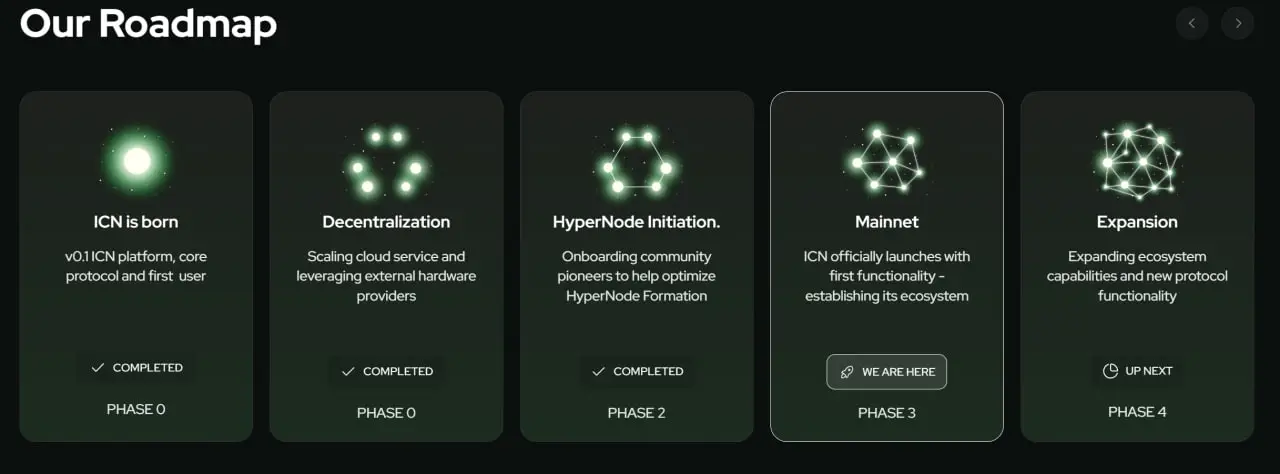Screen dimensions: 1280x474
Task: Open the Expansion card title
Action: pyautogui.click(x=1137, y=222)
